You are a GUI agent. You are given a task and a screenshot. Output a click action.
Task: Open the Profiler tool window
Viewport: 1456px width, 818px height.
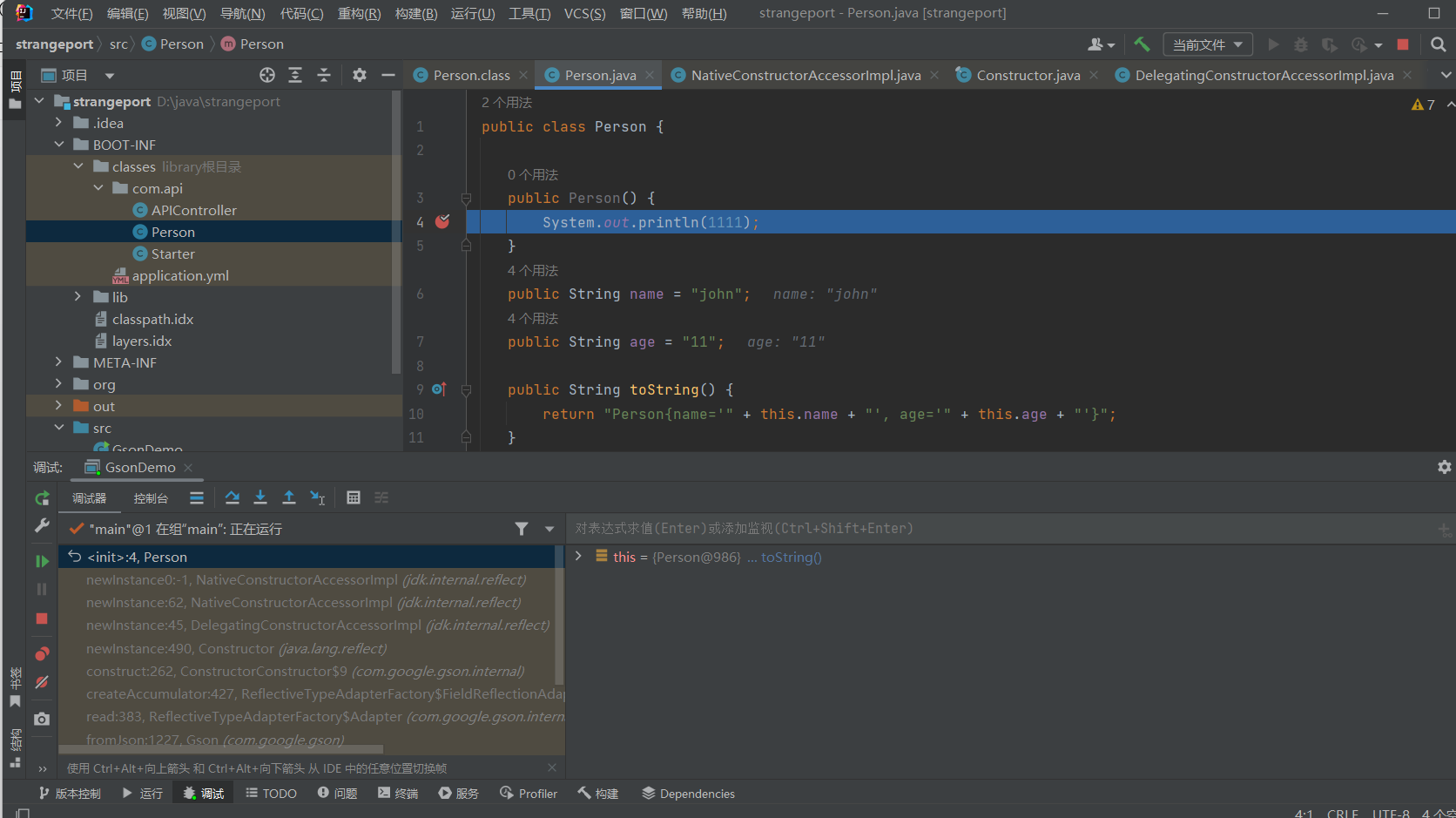(529, 794)
